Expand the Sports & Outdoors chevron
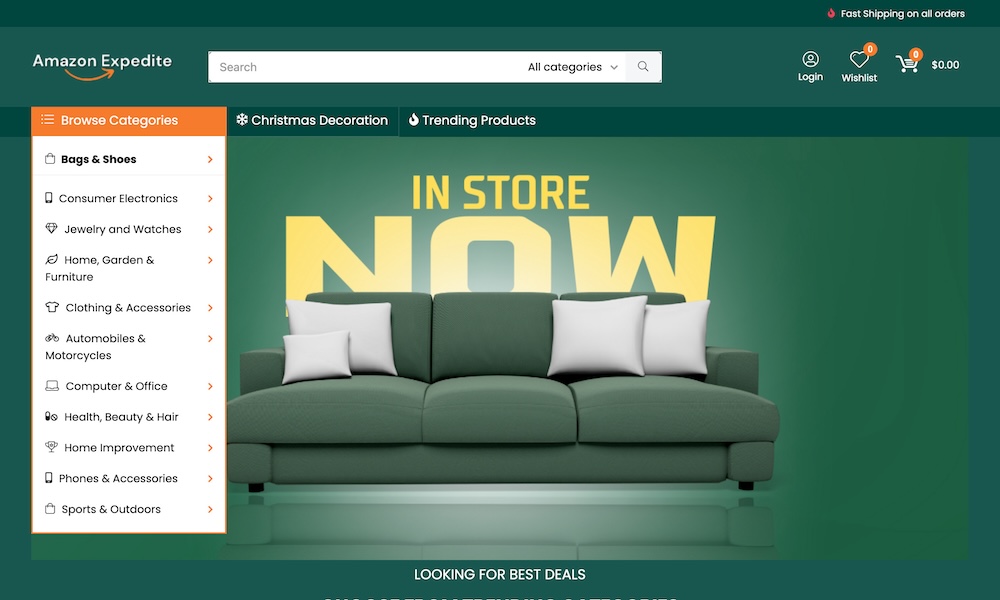 coord(210,509)
